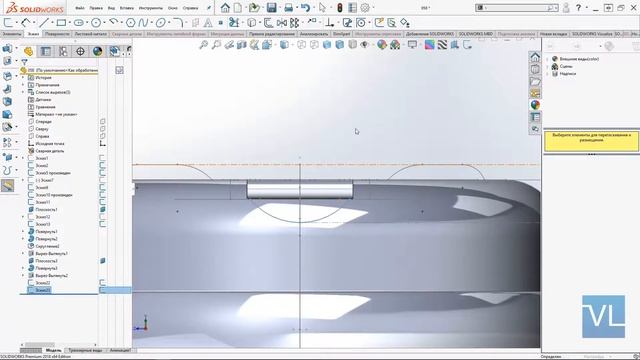This screenshot has height=360, width=640.
Task: Open the DisplayManager tab color ball icon
Action: pyautogui.click(x=97, y=51)
